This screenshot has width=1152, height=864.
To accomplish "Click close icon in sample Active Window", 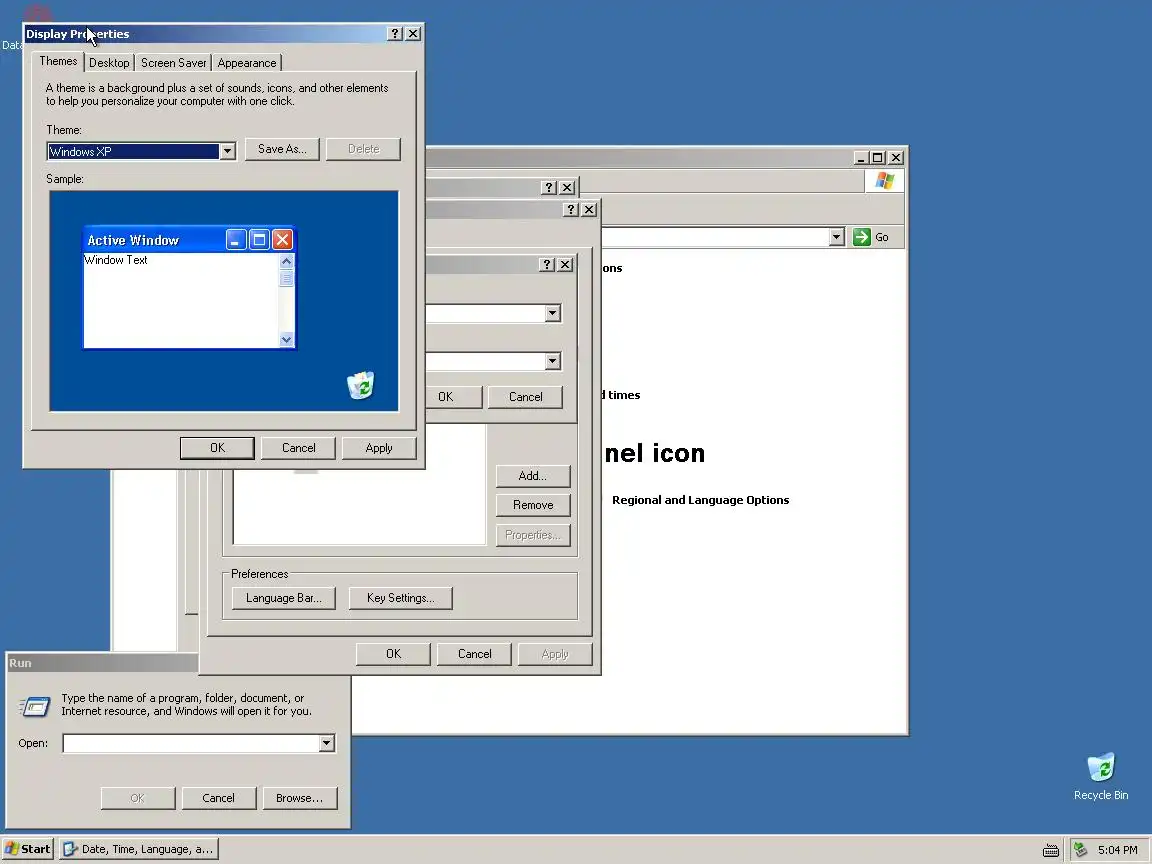I will [x=282, y=240].
